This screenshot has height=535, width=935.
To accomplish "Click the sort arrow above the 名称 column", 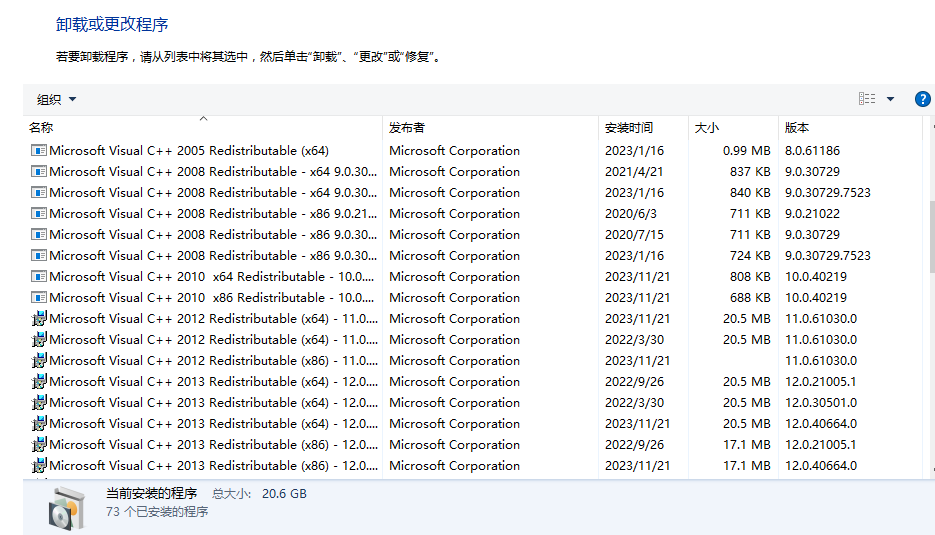I will click(203, 118).
